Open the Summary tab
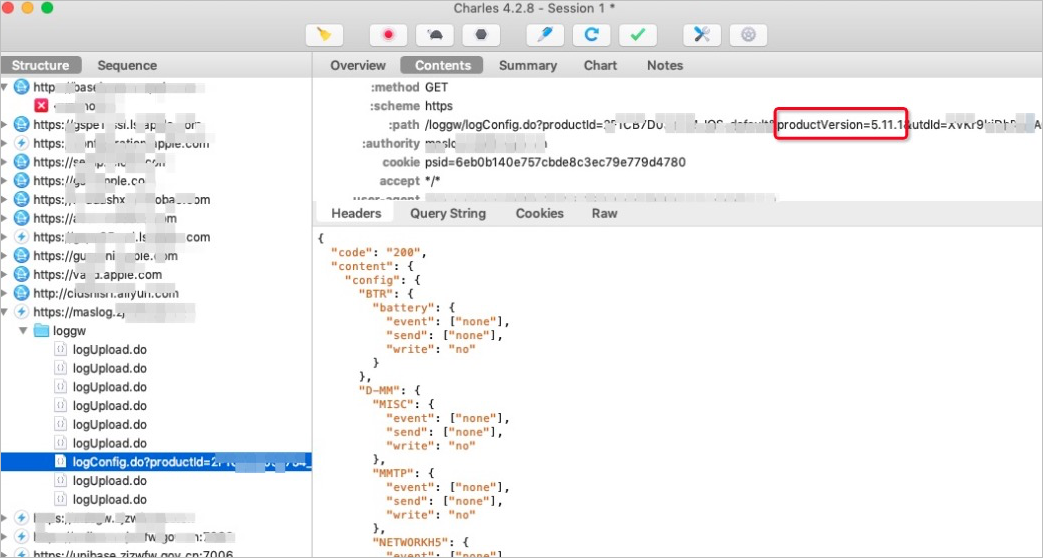The width and height of the screenshot is (1043, 558). click(528, 65)
